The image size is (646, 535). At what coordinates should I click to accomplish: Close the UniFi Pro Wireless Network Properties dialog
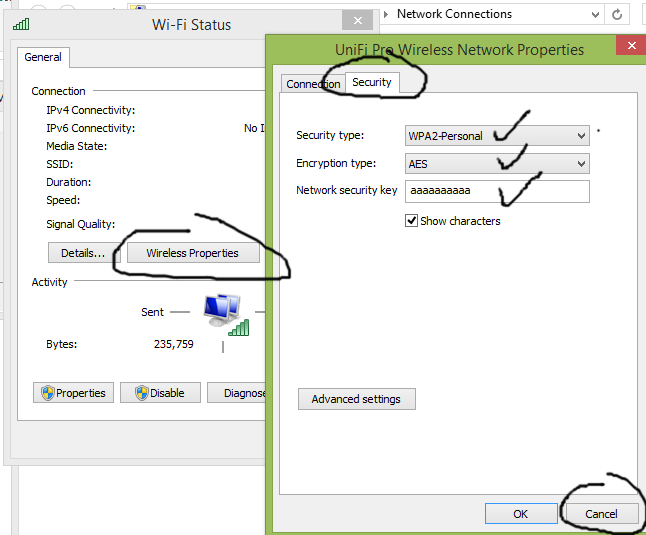631,45
